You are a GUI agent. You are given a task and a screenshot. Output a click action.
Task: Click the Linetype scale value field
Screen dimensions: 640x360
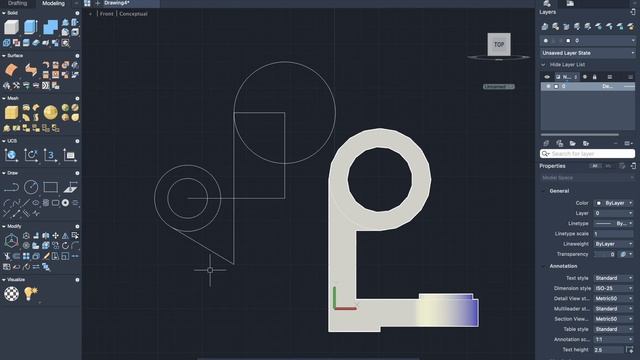[614, 233]
